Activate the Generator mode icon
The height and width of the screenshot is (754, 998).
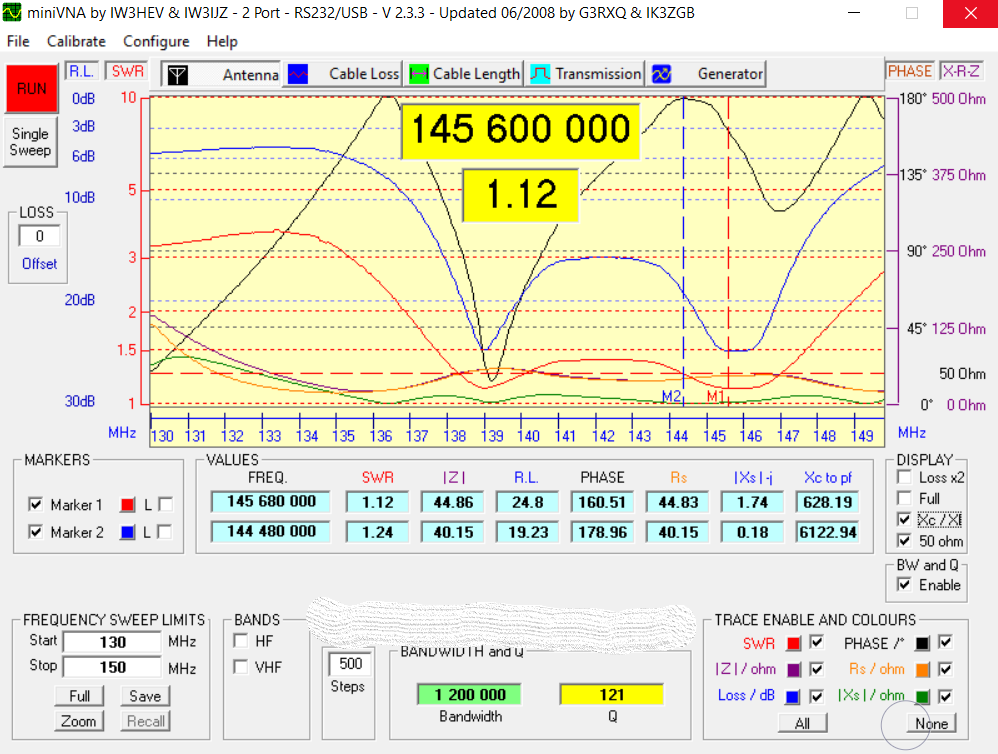coord(661,74)
